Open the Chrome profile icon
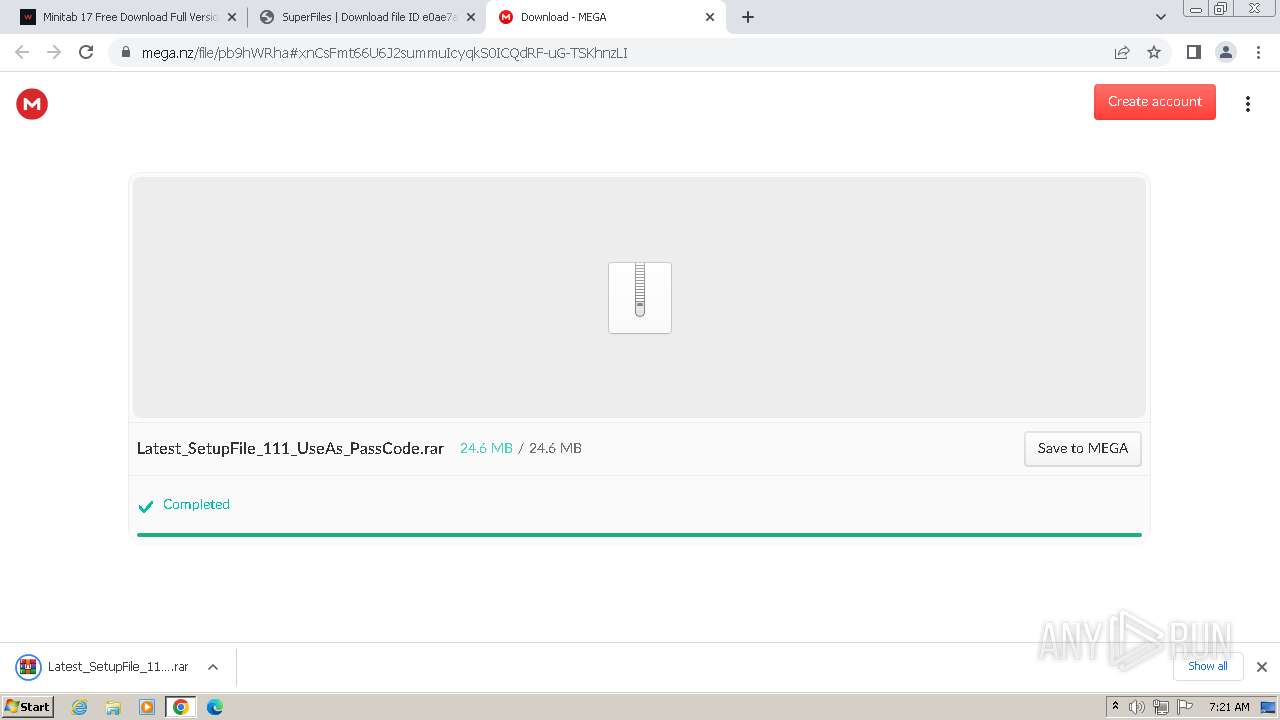 1226,52
